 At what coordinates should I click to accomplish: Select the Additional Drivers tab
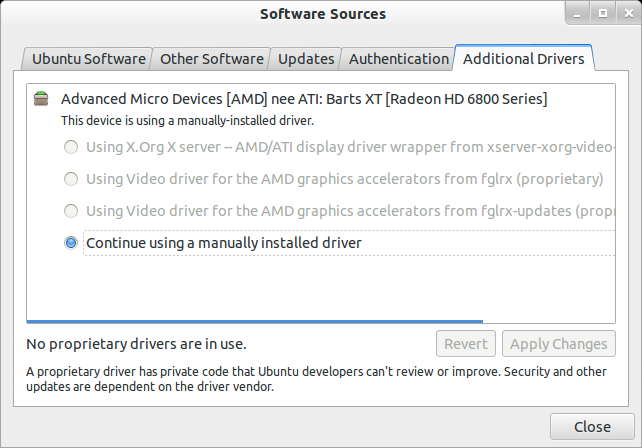coord(524,59)
